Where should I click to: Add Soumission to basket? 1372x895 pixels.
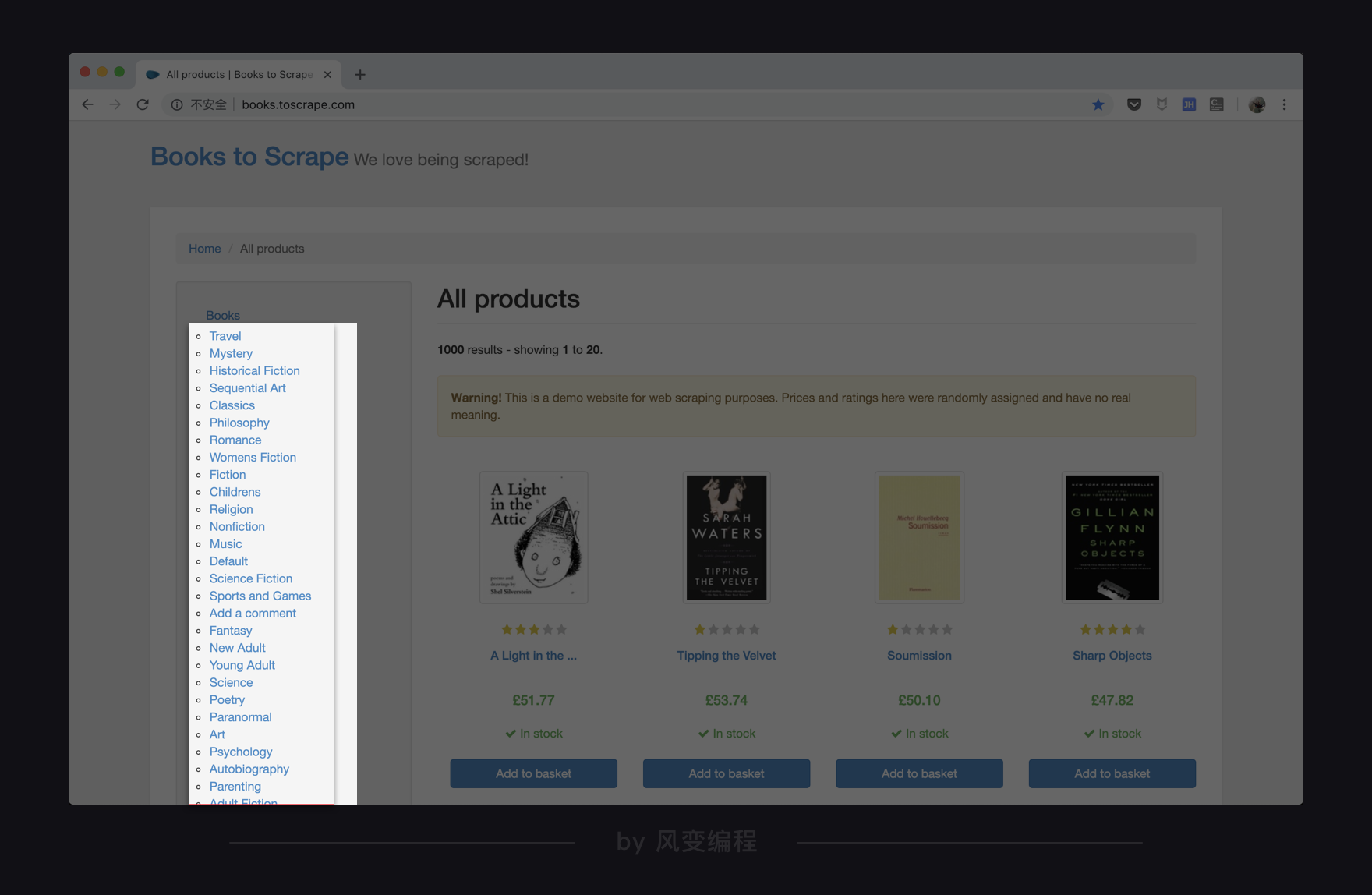pyautogui.click(x=919, y=773)
